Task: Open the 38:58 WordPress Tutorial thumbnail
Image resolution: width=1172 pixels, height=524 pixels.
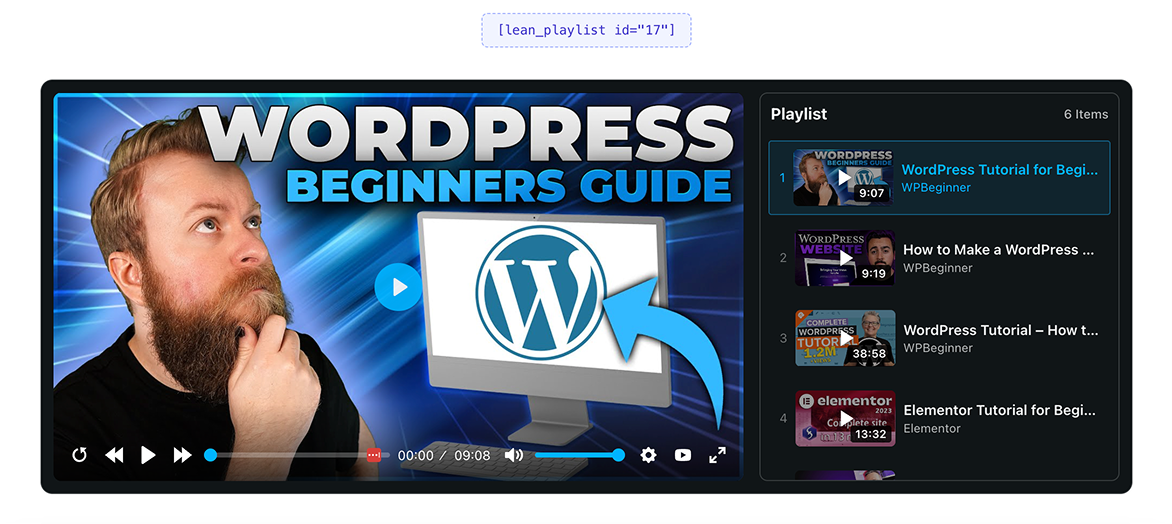Action: (x=845, y=338)
